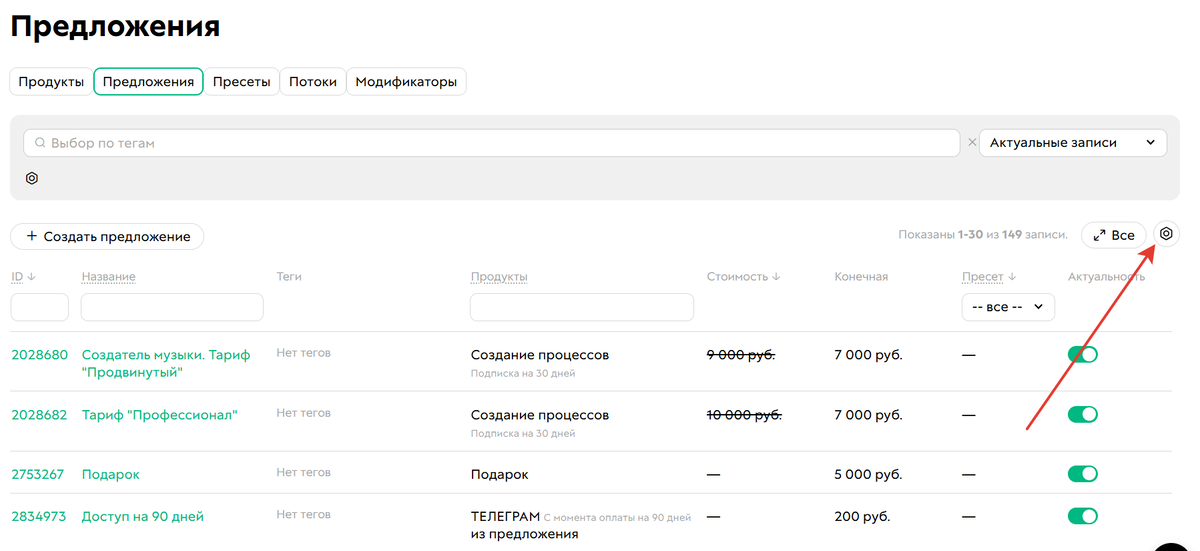Click Создать предложение button

(x=107, y=236)
